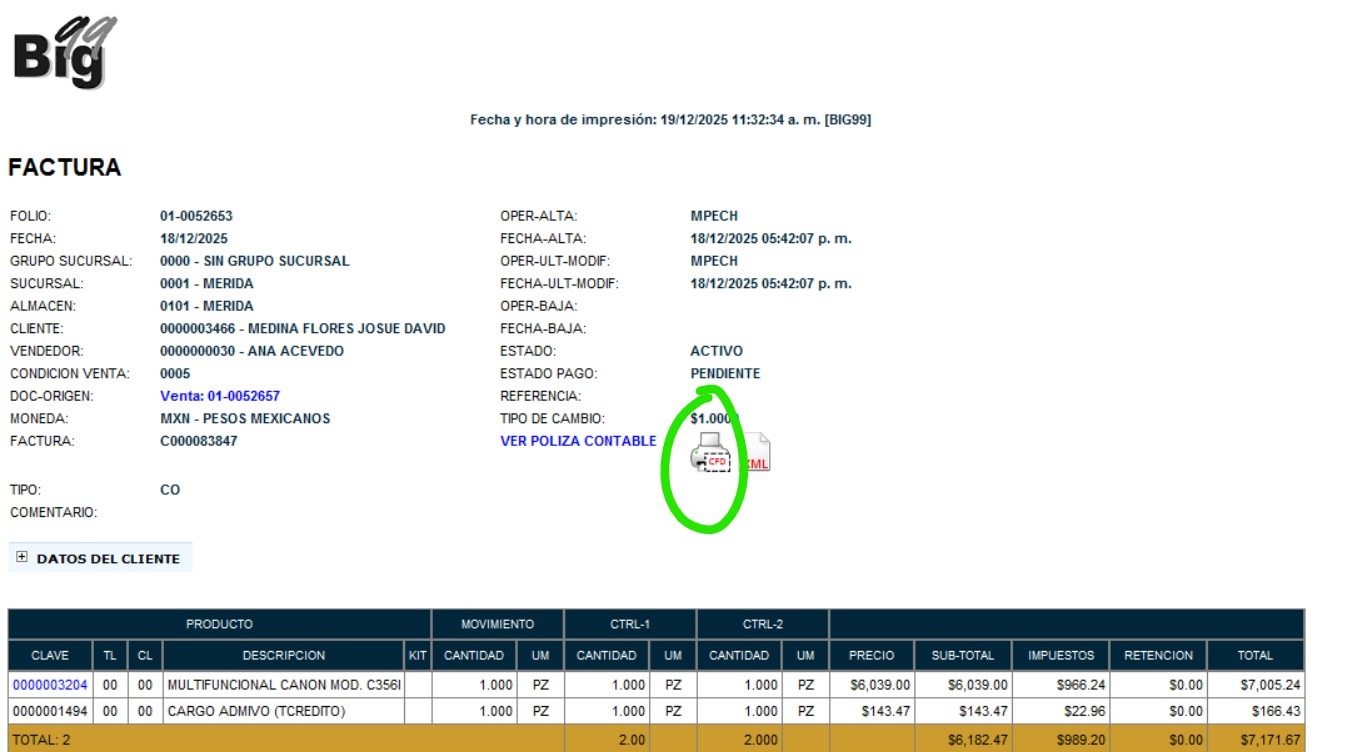Click the CLAVE column header
Viewport: 1351px width, 752px height.
coord(50,656)
